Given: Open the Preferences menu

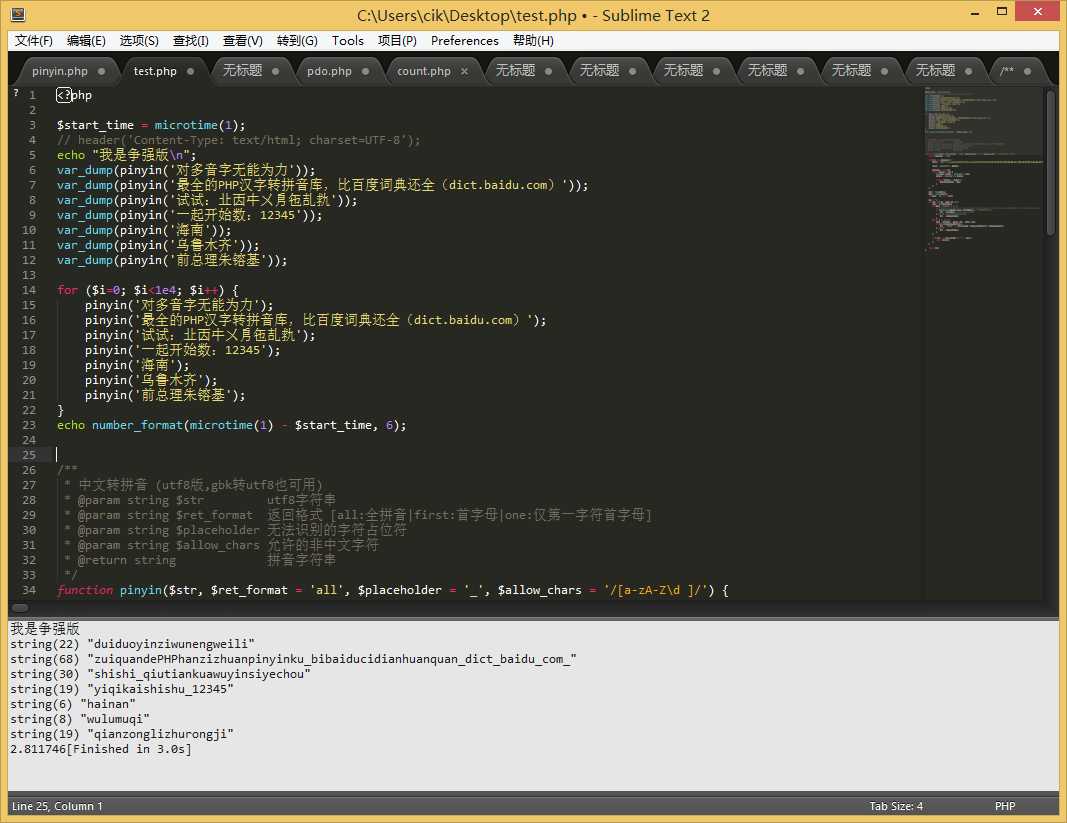Looking at the screenshot, I should coord(464,41).
